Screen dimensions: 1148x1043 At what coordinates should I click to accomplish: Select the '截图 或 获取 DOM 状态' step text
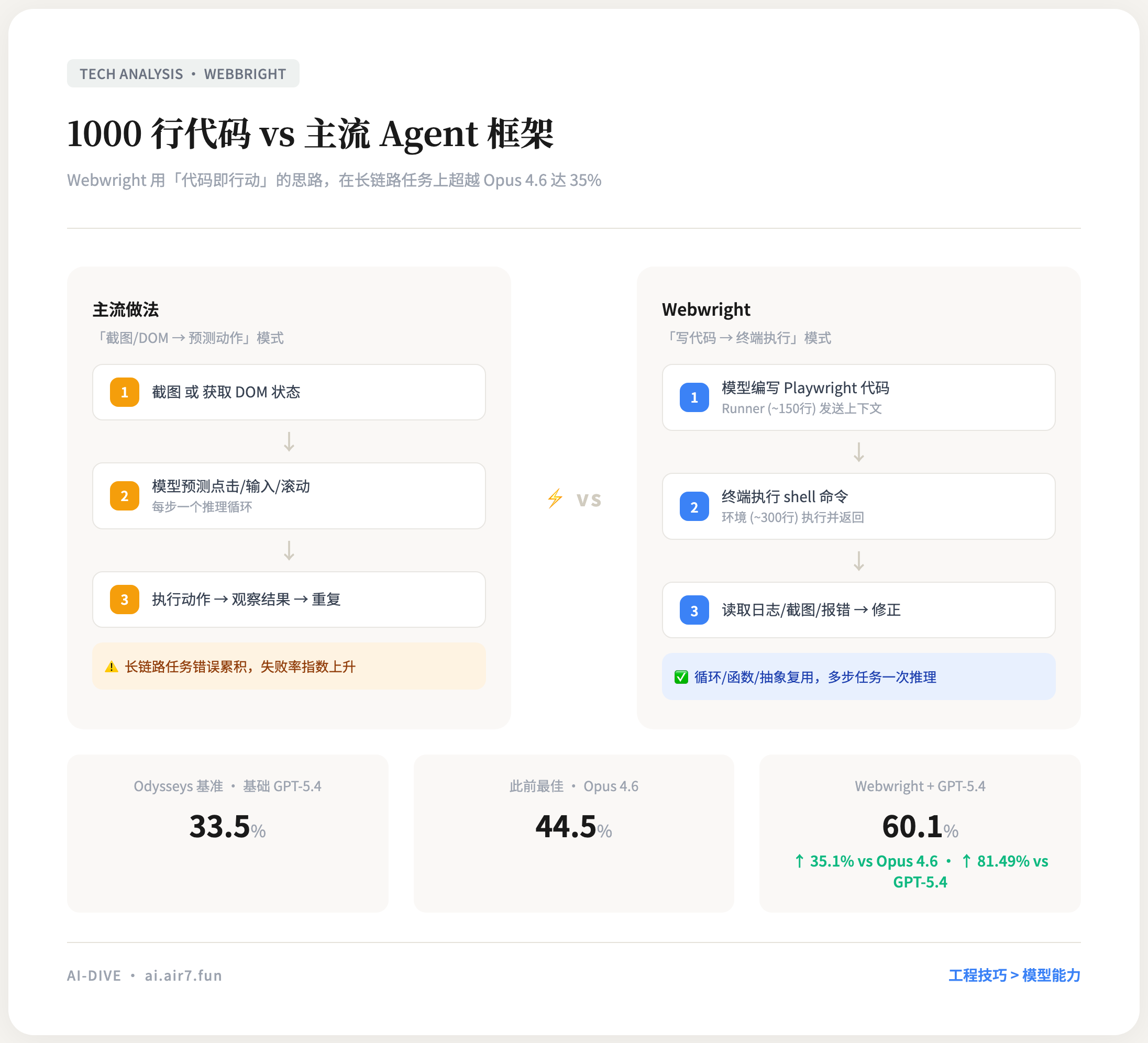(x=226, y=392)
